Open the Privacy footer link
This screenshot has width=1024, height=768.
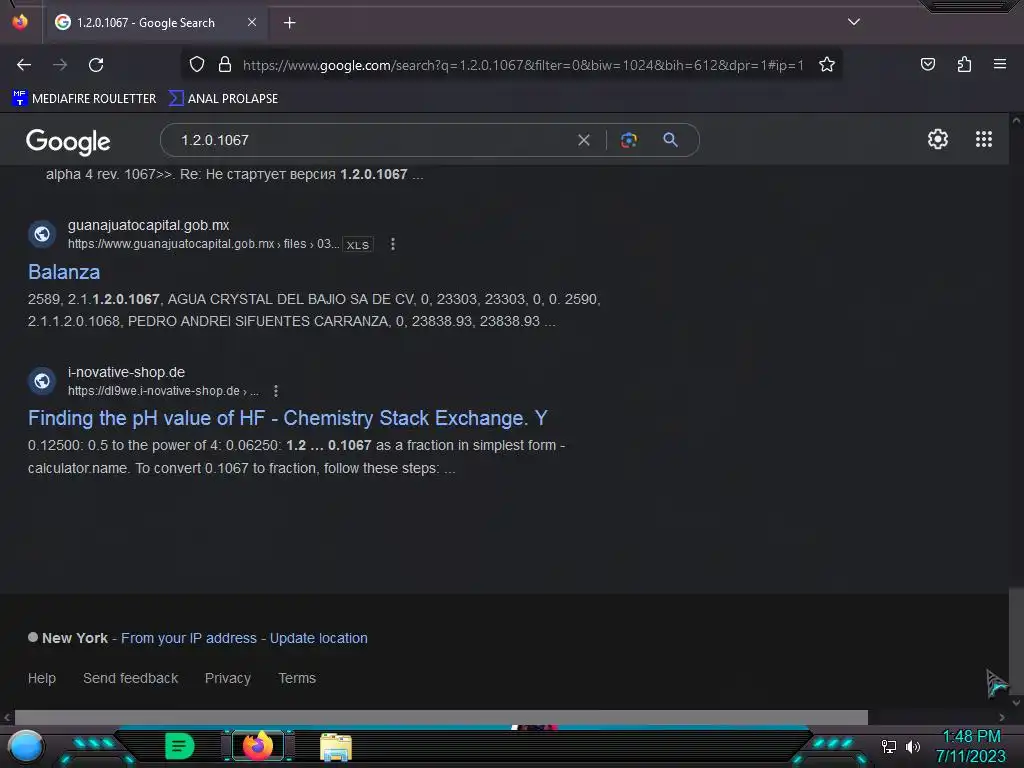[228, 678]
